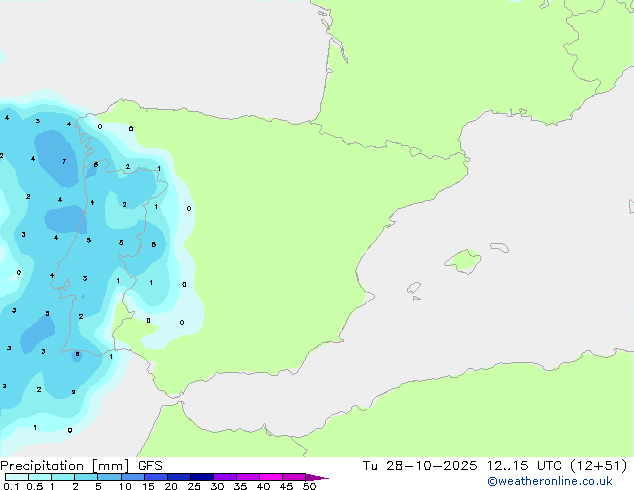Click the '7' precipitation value on the map

[64, 161]
